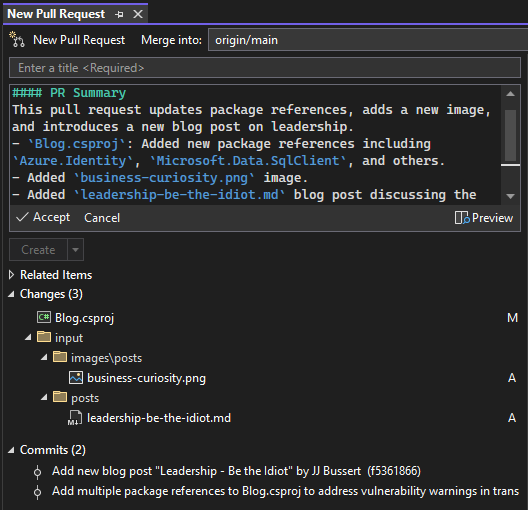Click the commit node icon for f5361866
Image resolution: width=528 pixels, height=510 pixels.
37,472
